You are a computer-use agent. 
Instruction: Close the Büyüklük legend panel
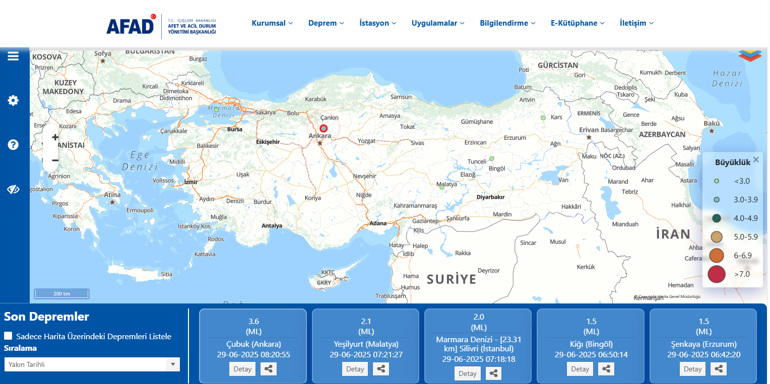point(756,159)
